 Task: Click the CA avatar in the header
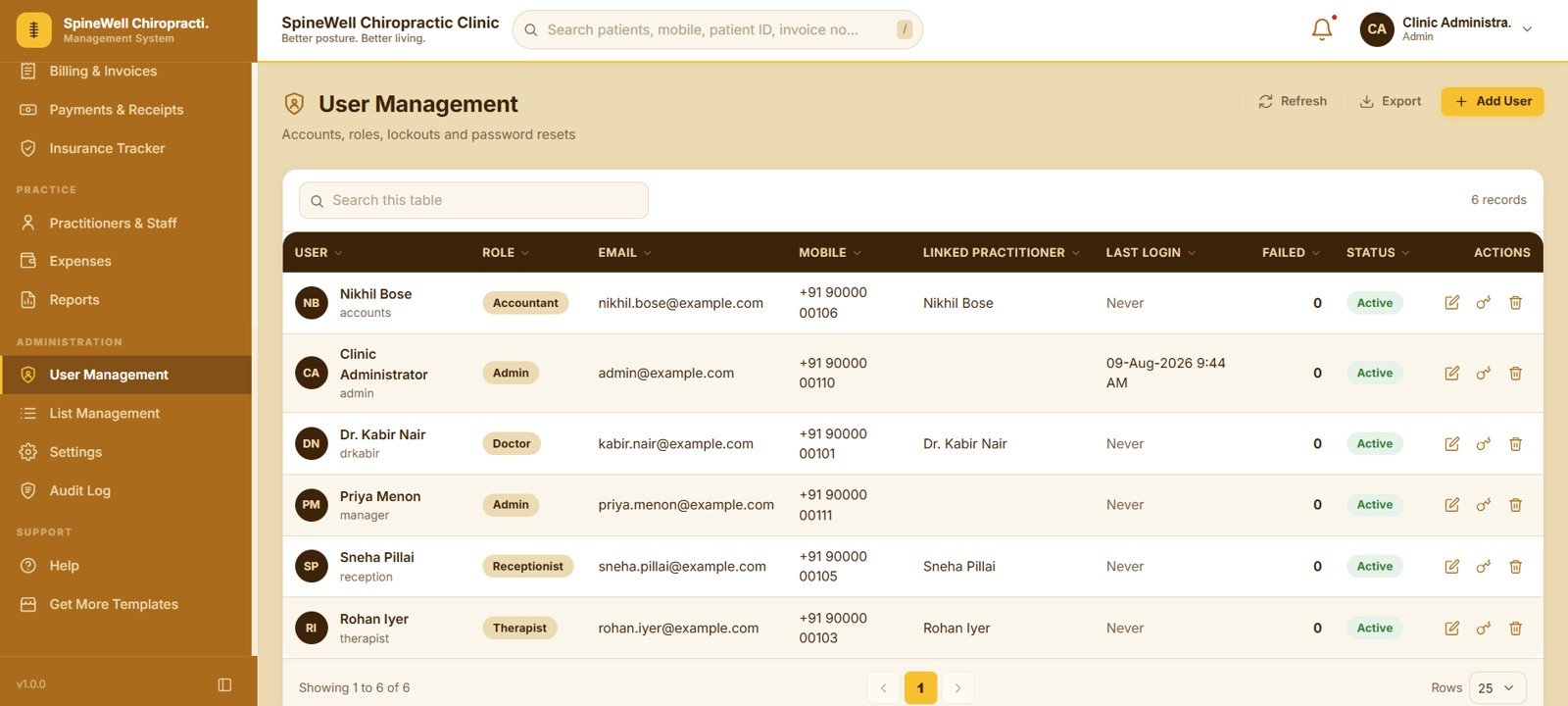click(x=1377, y=29)
